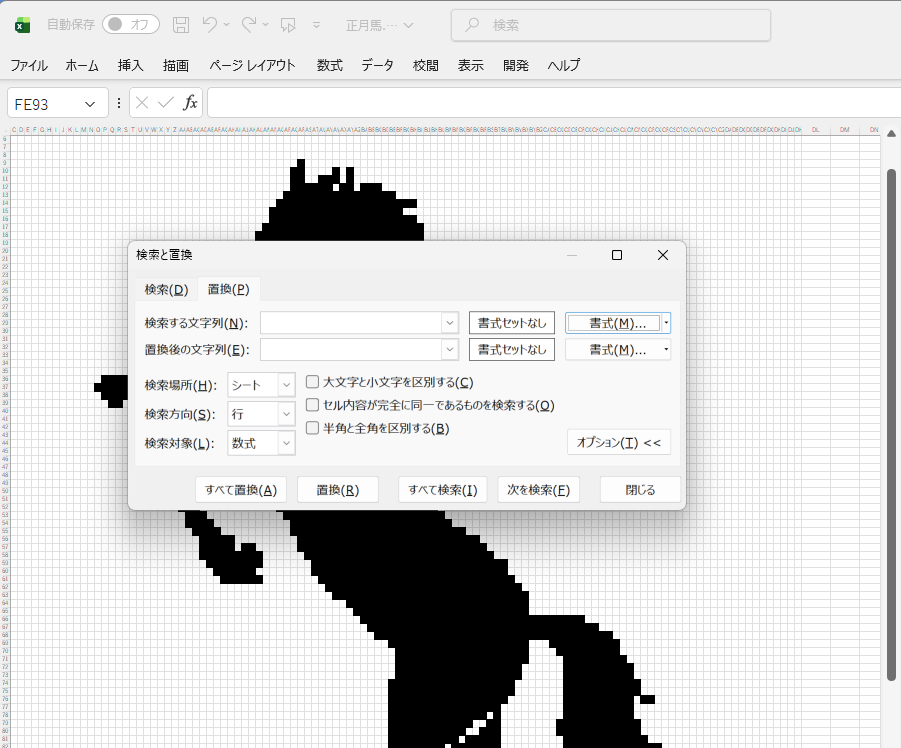Open the Customize Quick Access Toolbar arrow
The height and width of the screenshot is (748, 901).
coord(317,25)
